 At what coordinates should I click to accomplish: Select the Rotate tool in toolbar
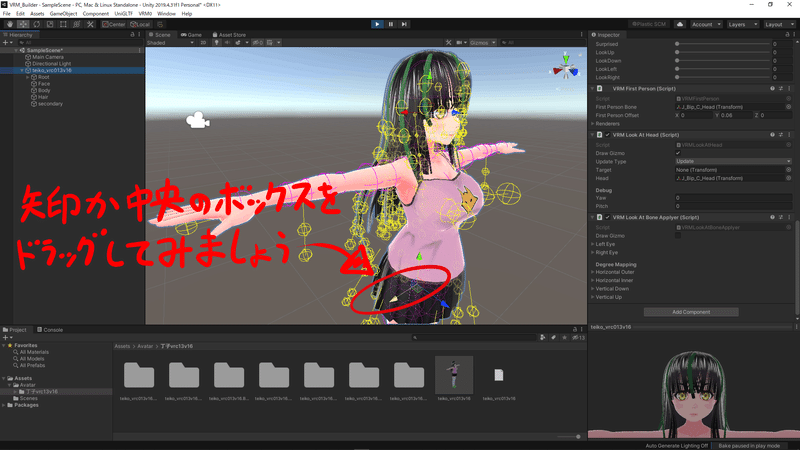37,24
